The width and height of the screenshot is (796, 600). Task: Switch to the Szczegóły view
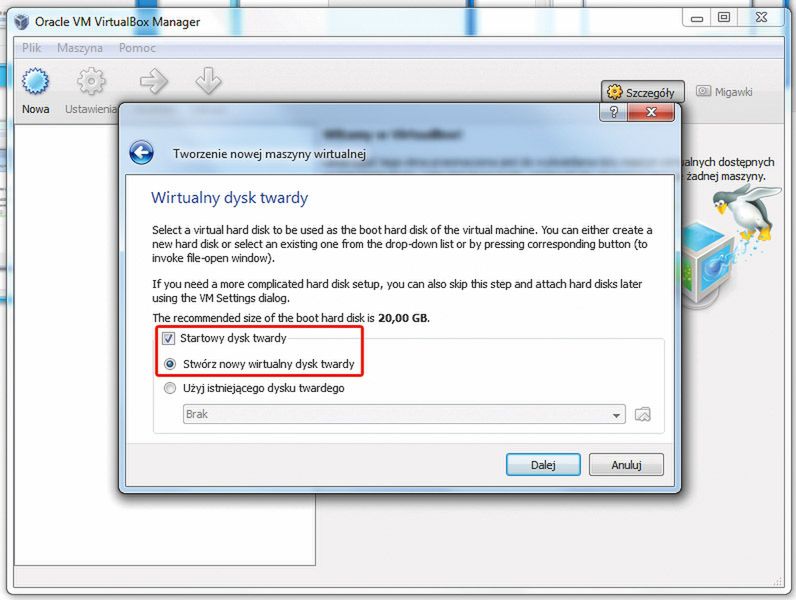(643, 92)
